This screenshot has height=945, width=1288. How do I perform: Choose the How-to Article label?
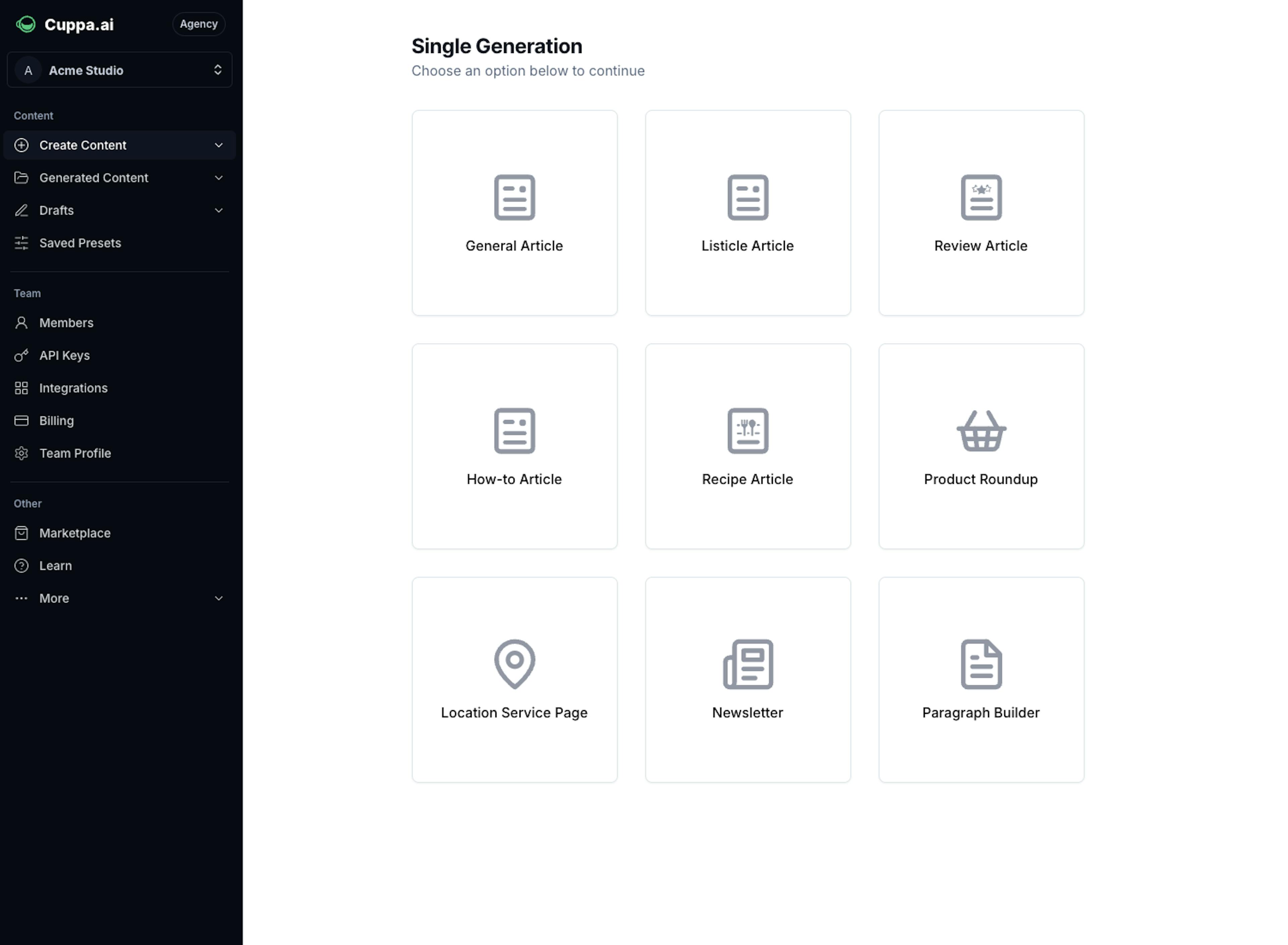click(514, 479)
